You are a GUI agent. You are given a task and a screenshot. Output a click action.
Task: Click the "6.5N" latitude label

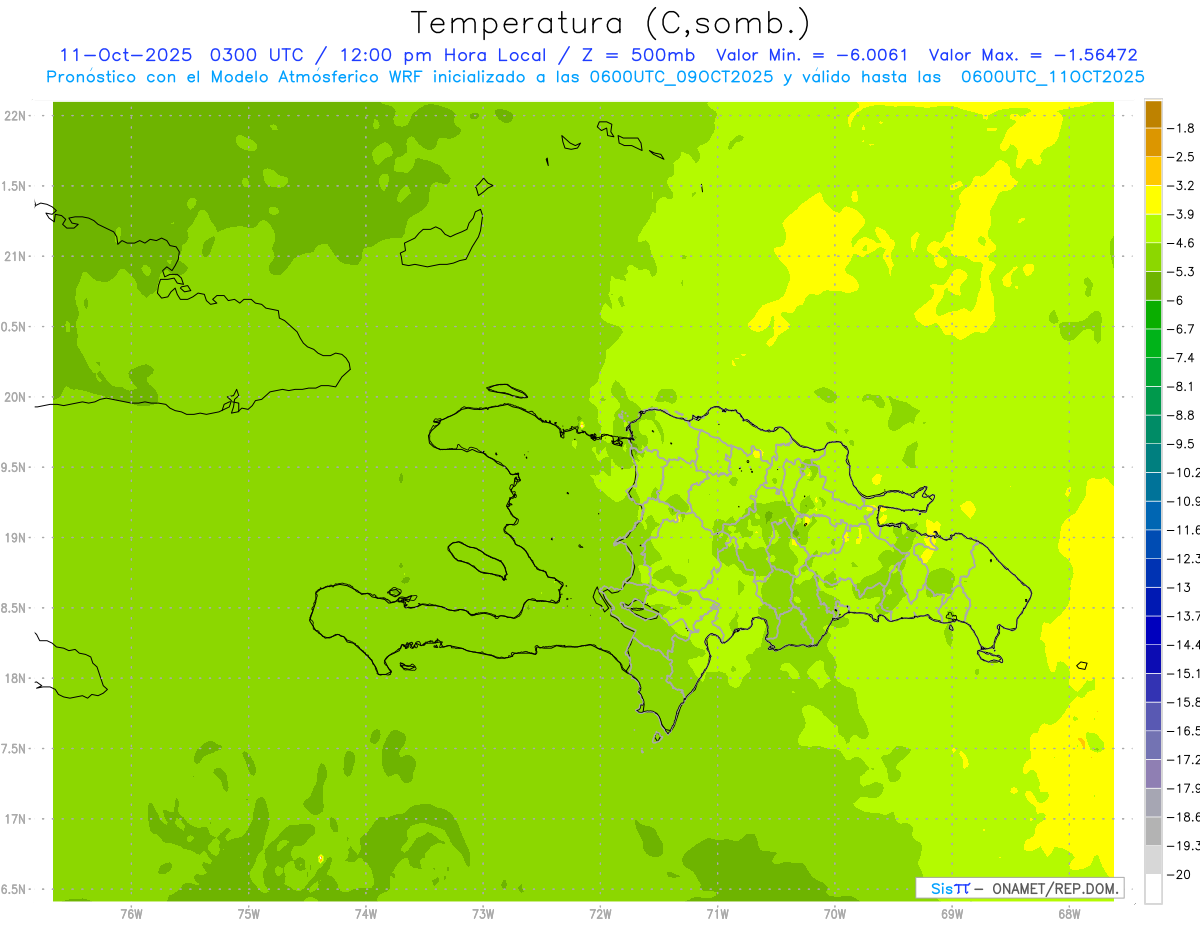(x=15, y=889)
